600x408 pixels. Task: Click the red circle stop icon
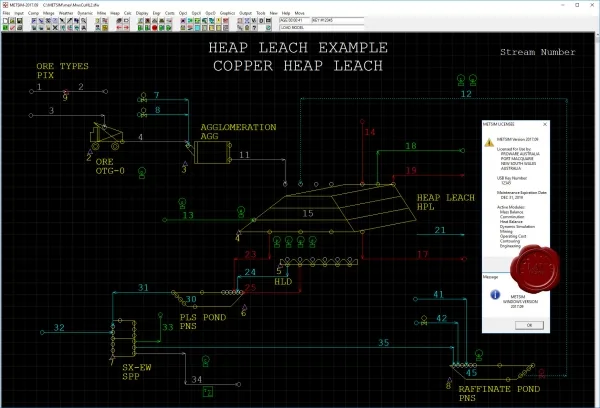coord(155,28)
